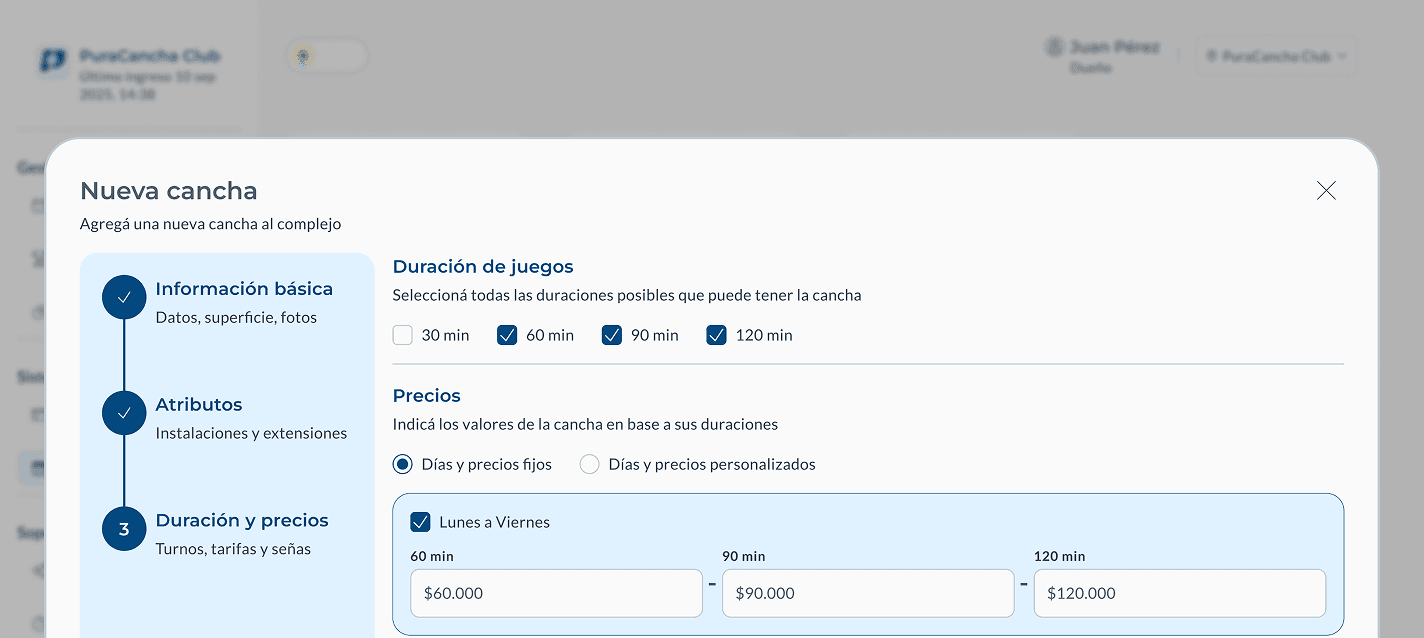Click the 120 min price field $120.000
The image size is (1424, 638).
point(1180,593)
